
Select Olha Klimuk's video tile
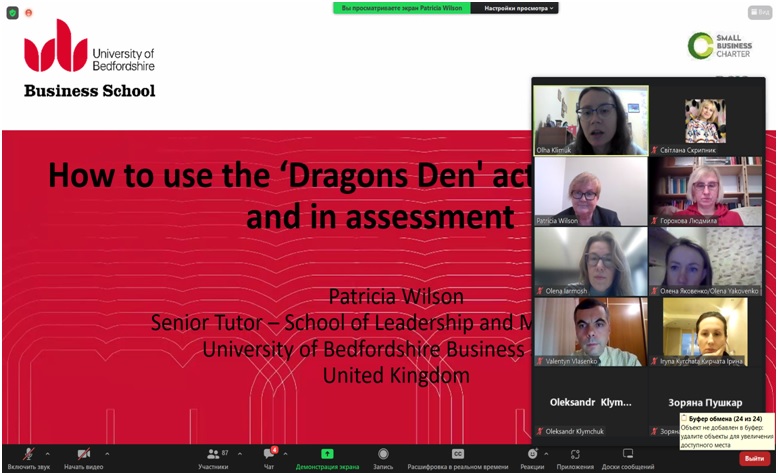tap(591, 120)
